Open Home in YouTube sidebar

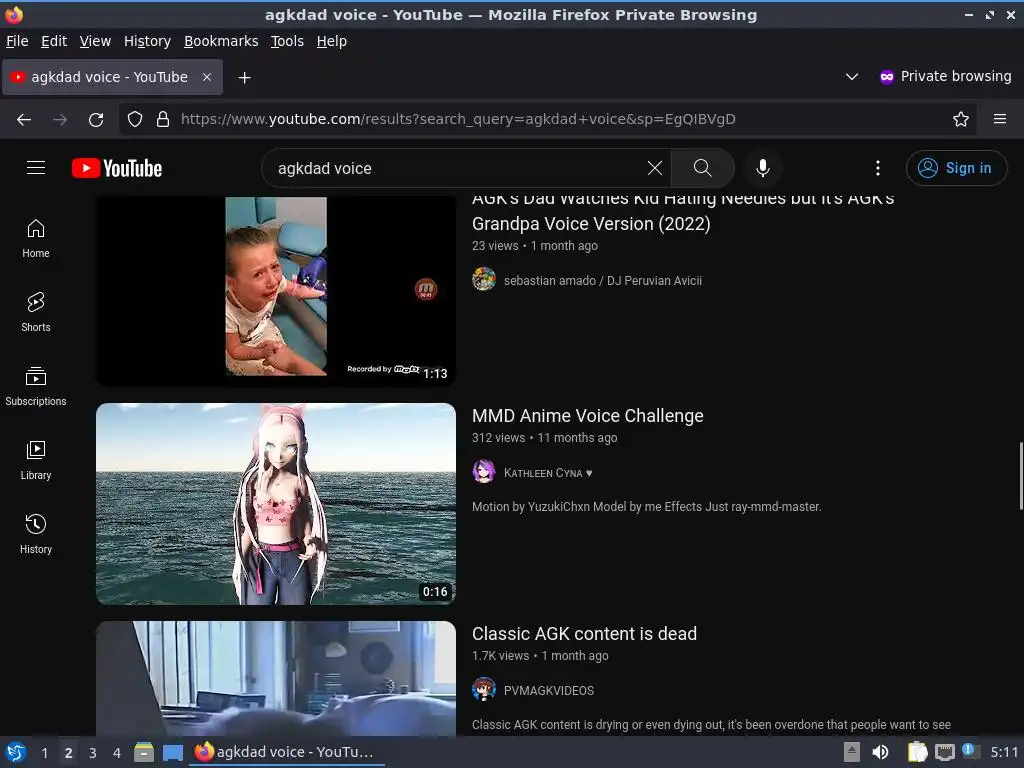36,238
